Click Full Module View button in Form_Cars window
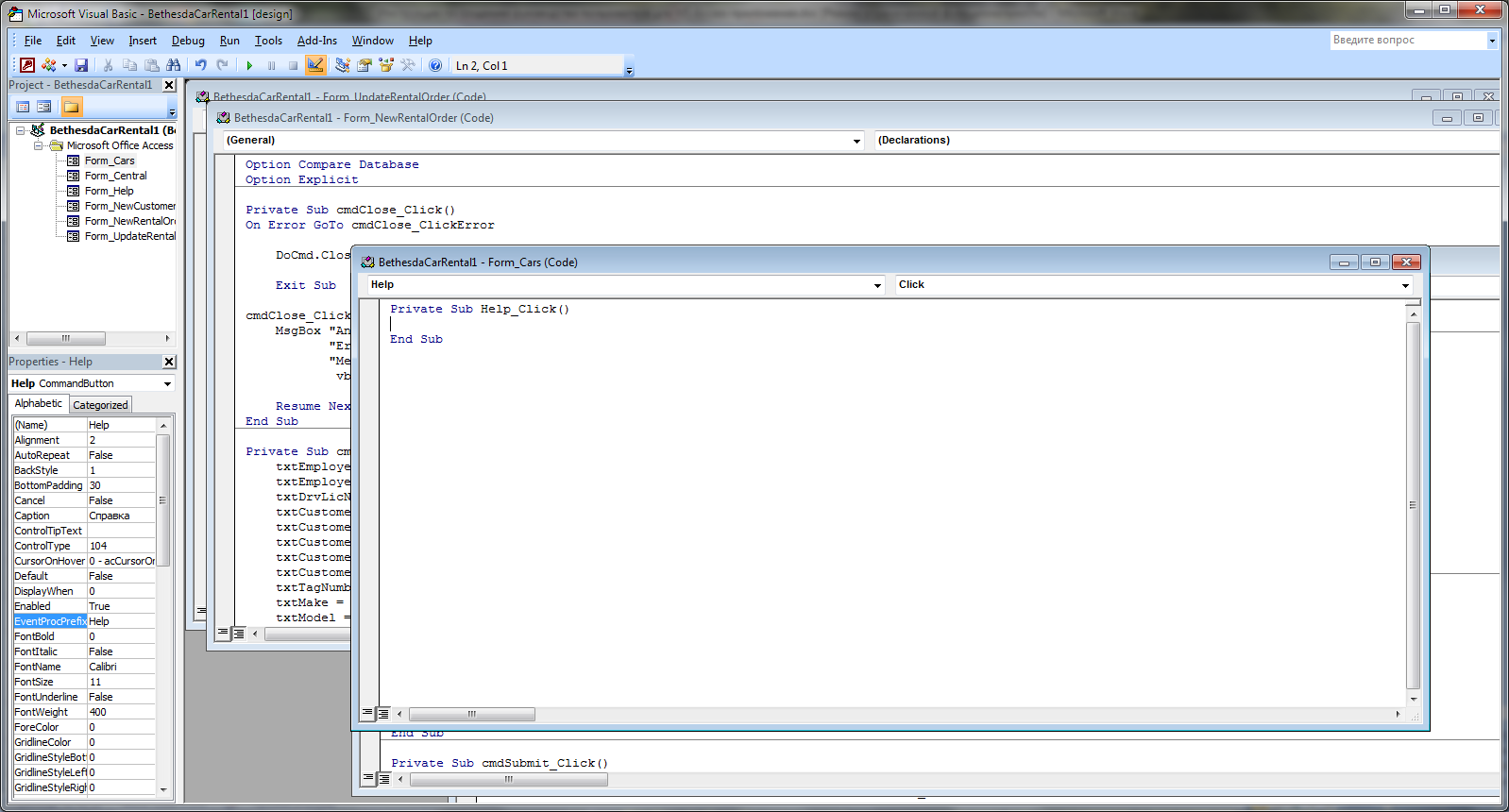 point(383,714)
